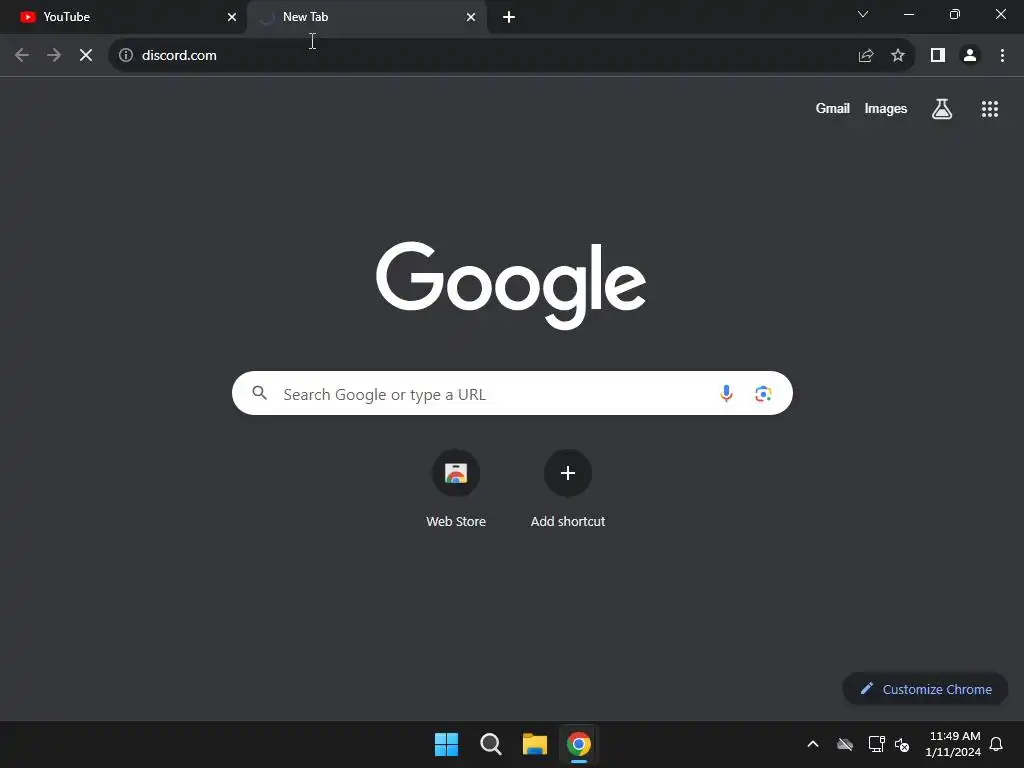Click the OneDrive cloud tray icon
The image size is (1024, 768).
pos(845,744)
